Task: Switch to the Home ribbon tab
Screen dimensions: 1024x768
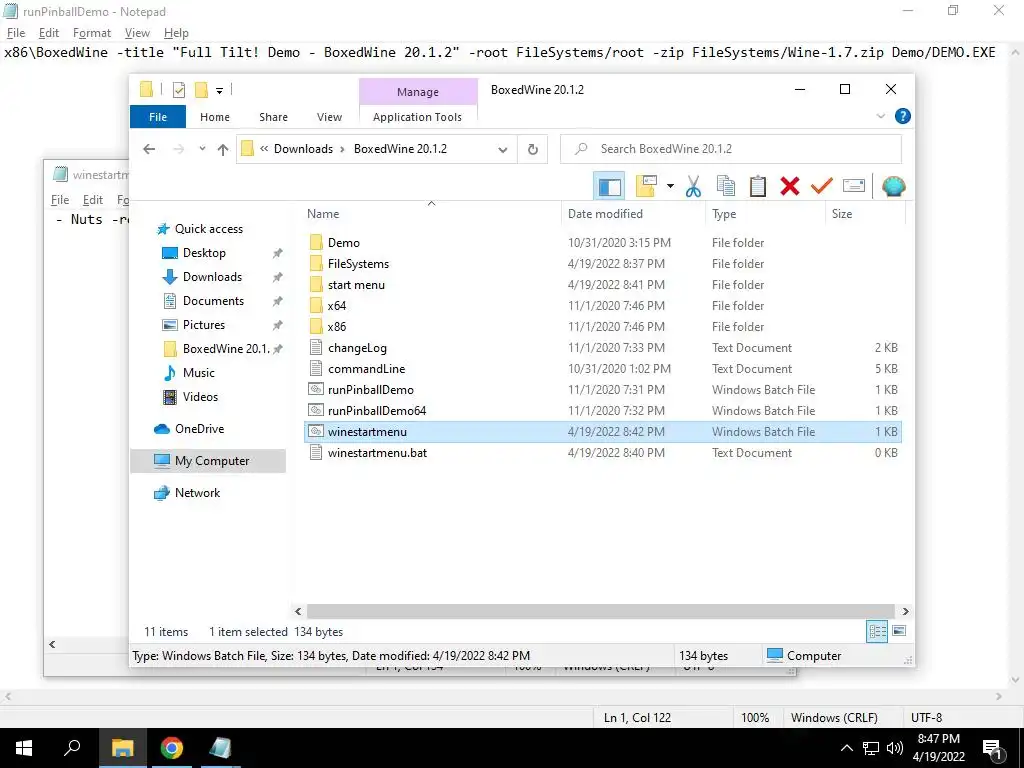Action: (x=215, y=117)
